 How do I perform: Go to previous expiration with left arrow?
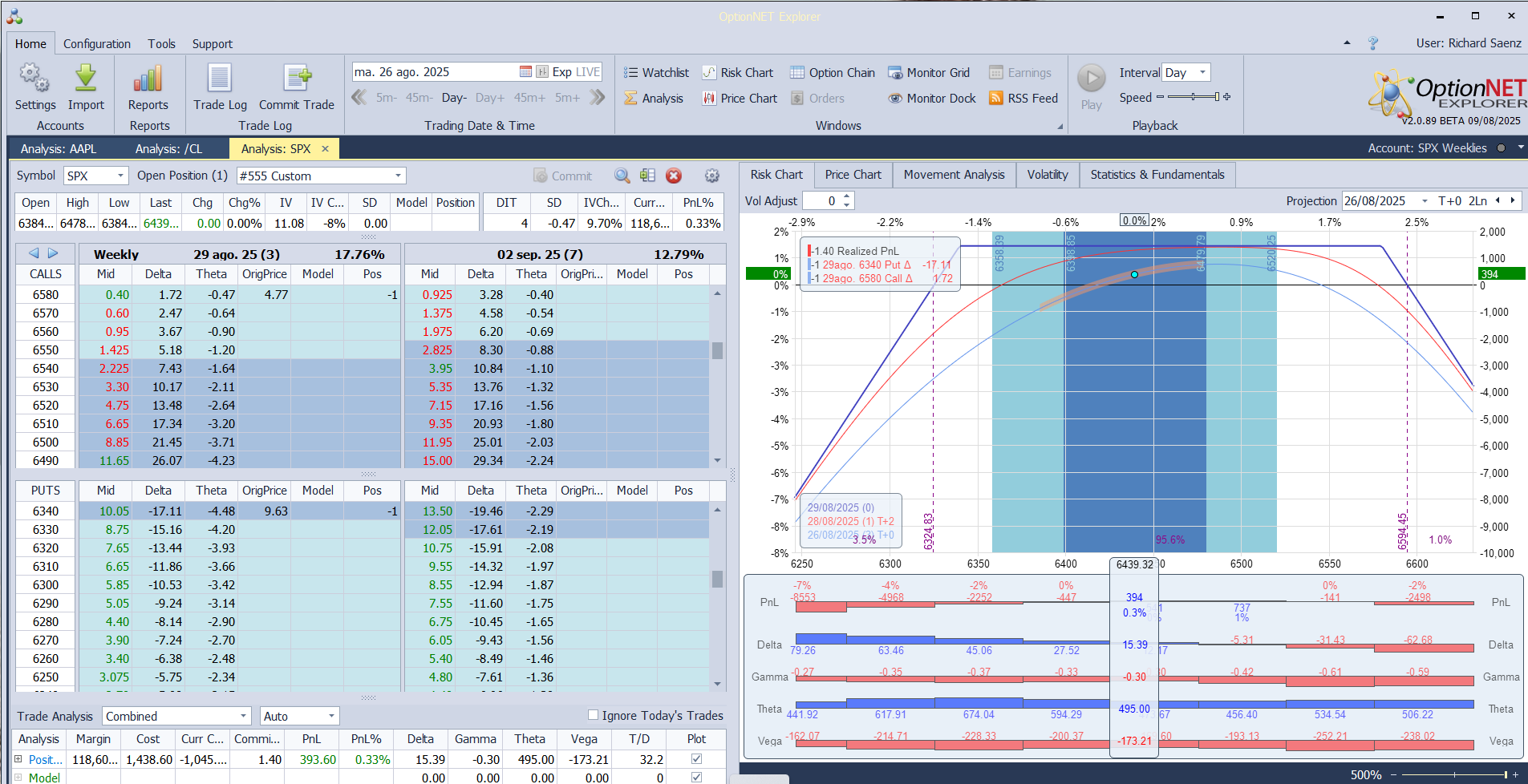[x=34, y=253]
